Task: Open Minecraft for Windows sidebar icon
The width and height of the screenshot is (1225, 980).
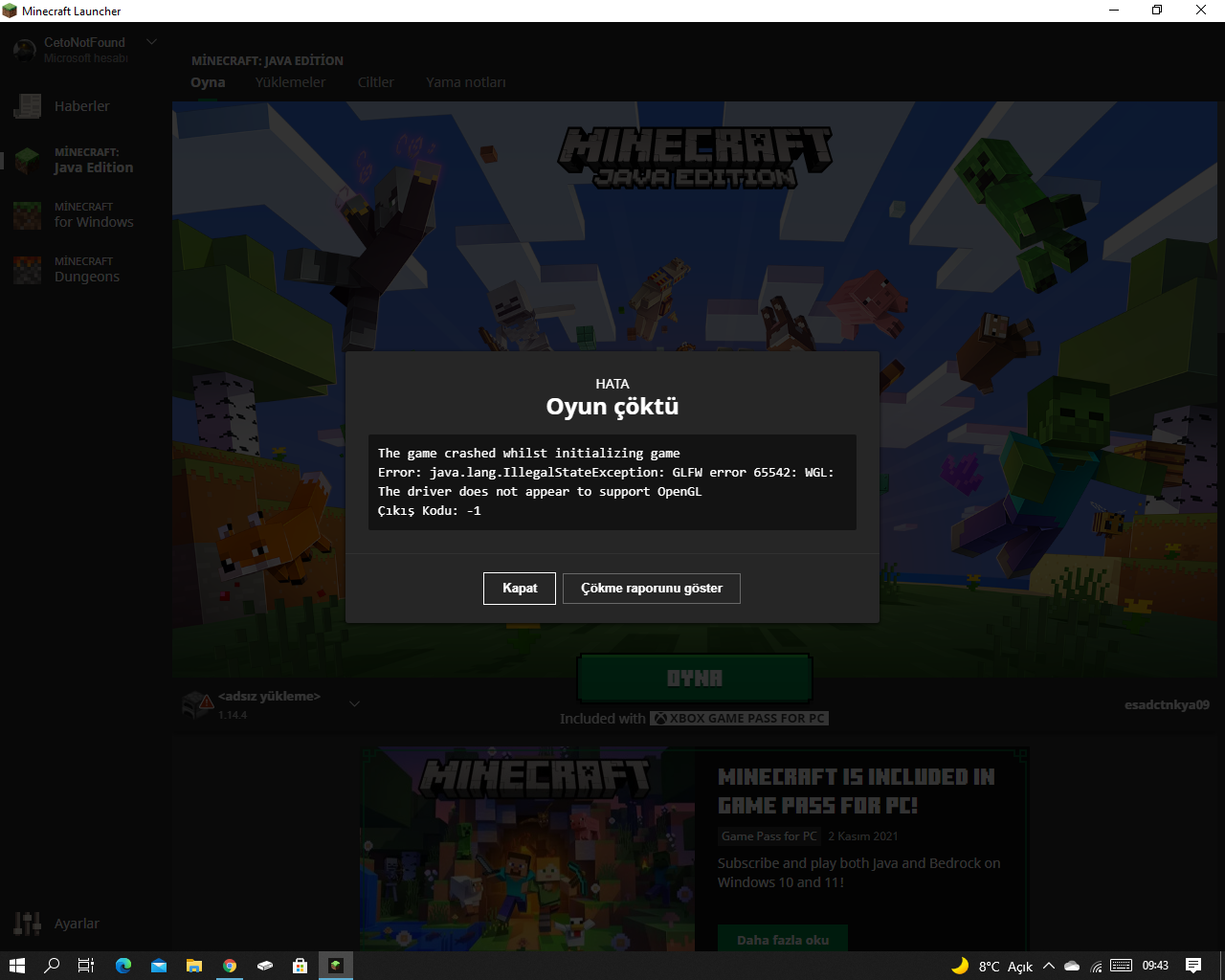Action: coord(27,215)
